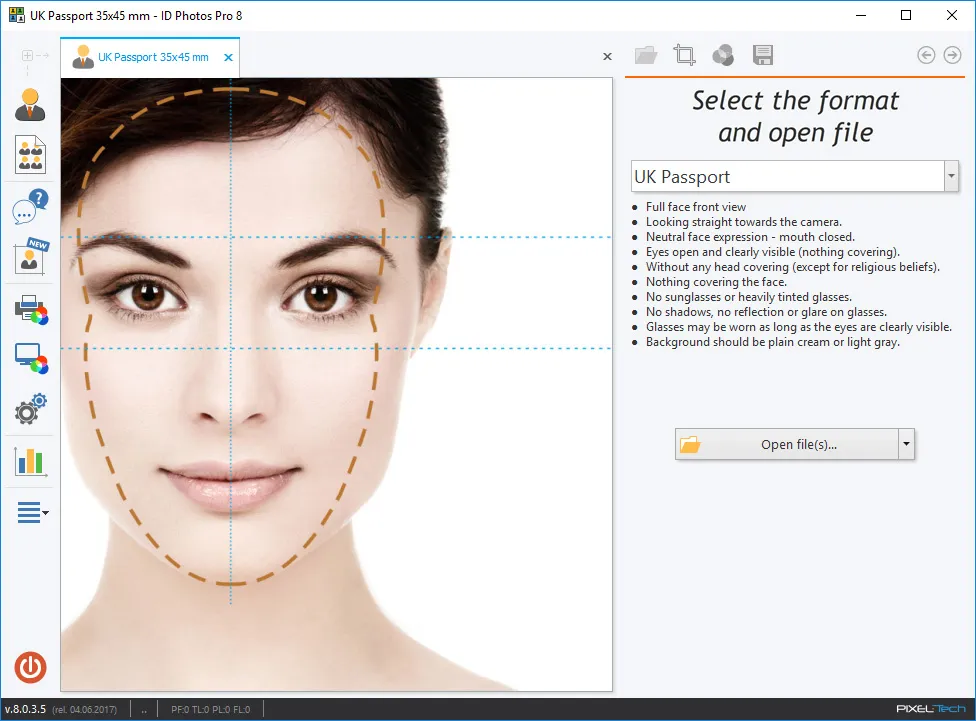The height and width of the screenshot is (721, 976).
Task: Click the power exit icon
Action: click(x=29, y=666)
